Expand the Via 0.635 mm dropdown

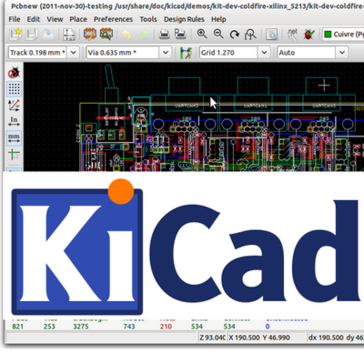[165, 53]
